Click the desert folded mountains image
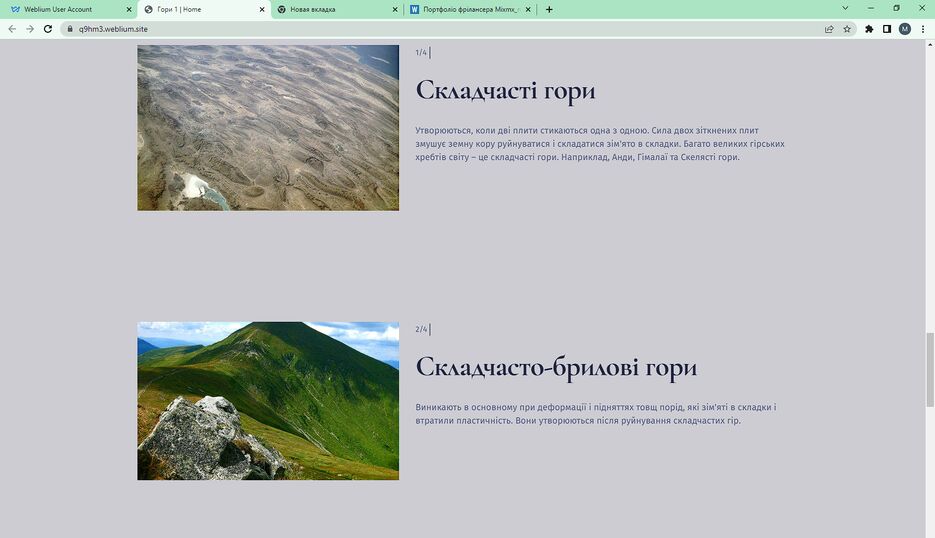935x538 pixels. (268, 127)
